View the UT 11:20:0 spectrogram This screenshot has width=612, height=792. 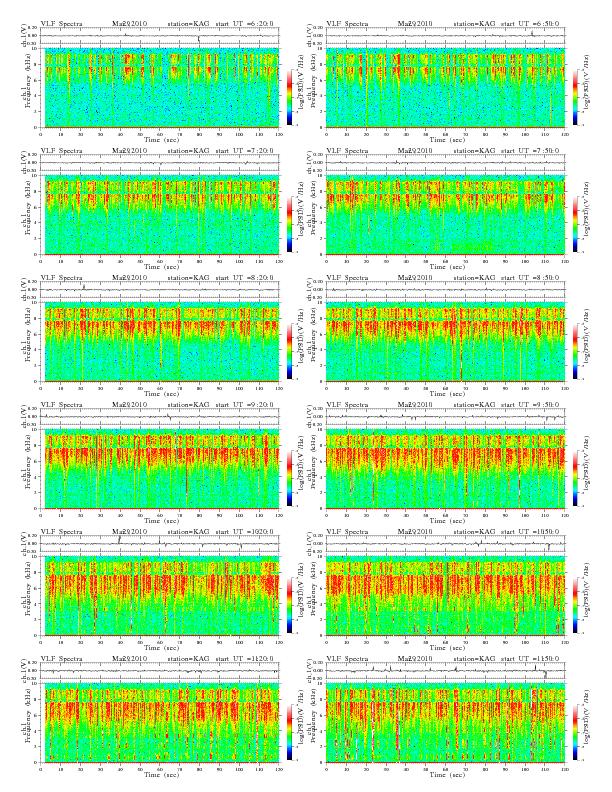point(162,723)
